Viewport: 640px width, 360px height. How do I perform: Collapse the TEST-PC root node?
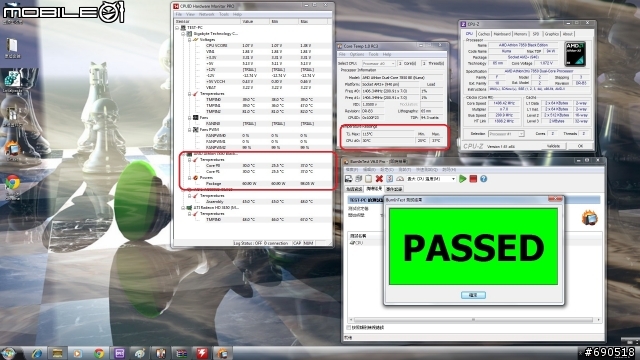click(x=178, y=27)
